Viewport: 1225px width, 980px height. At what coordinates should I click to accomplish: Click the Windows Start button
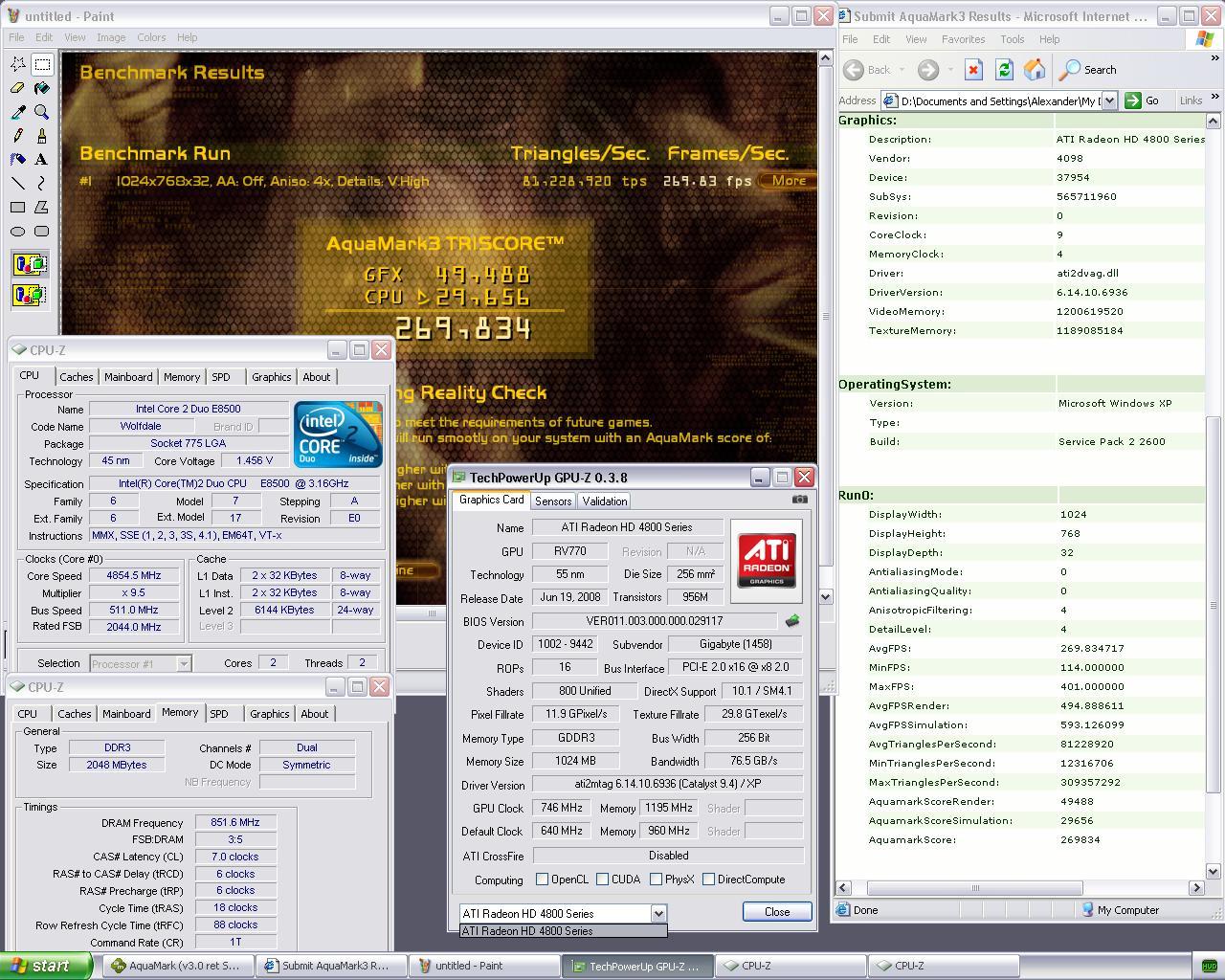(46, 966)
